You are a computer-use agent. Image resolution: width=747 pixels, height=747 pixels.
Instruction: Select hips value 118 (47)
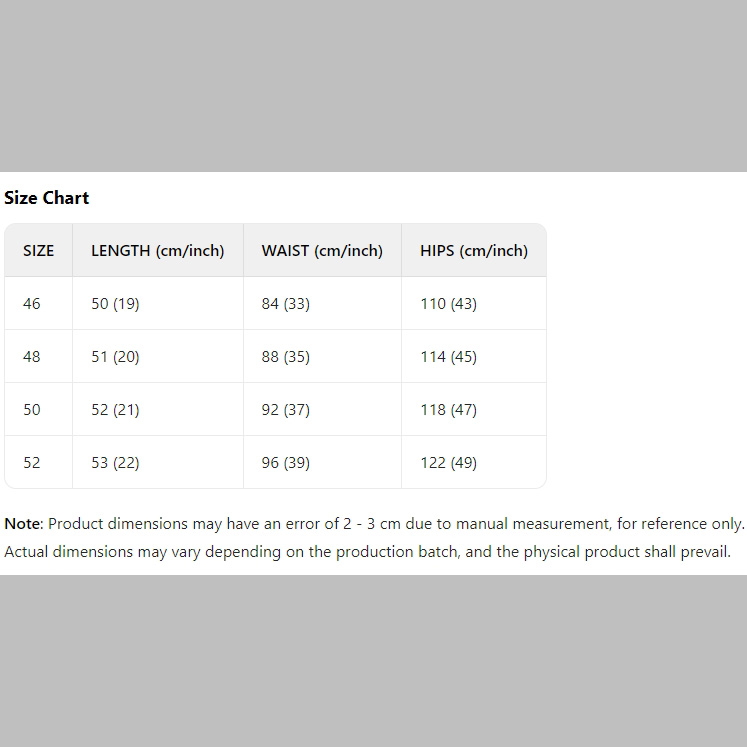pyautogui.click(x=449, y=410)
